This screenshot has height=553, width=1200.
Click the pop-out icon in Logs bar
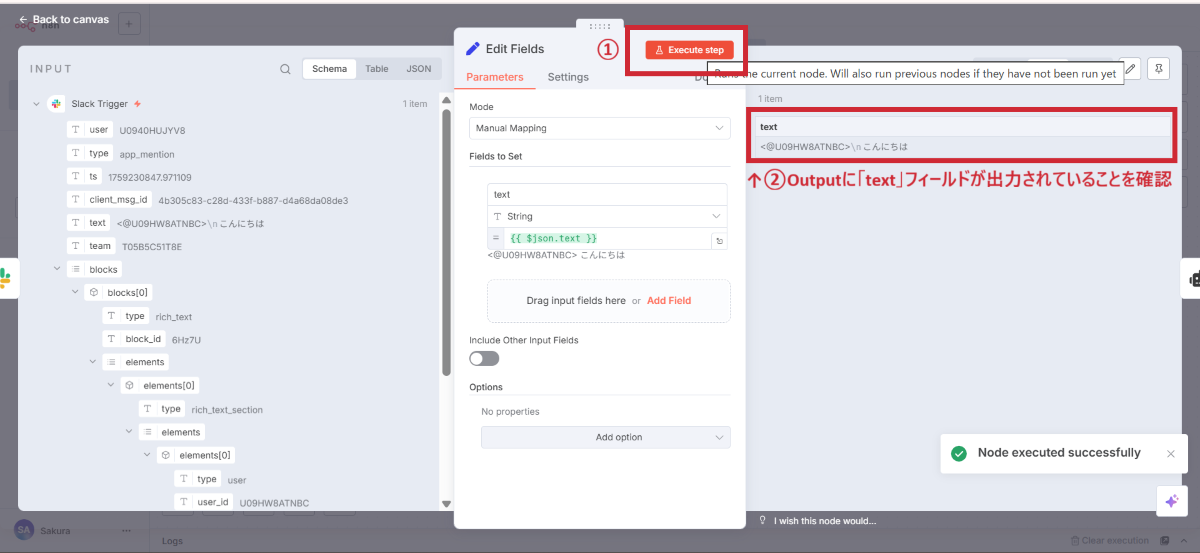[1166, 541]
